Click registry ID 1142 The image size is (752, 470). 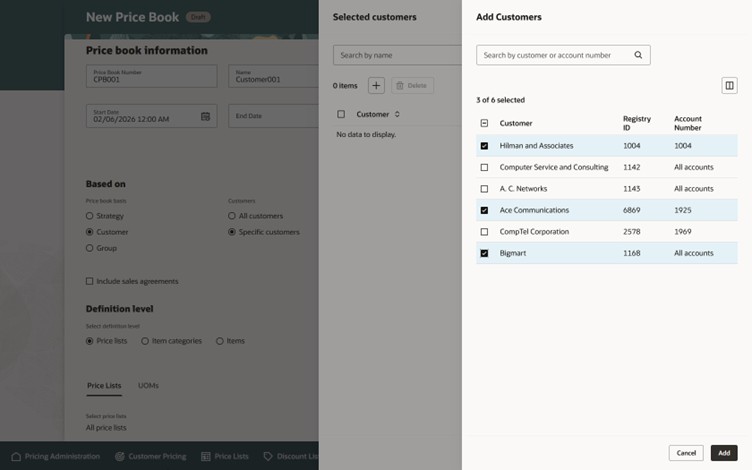[632, 167]
